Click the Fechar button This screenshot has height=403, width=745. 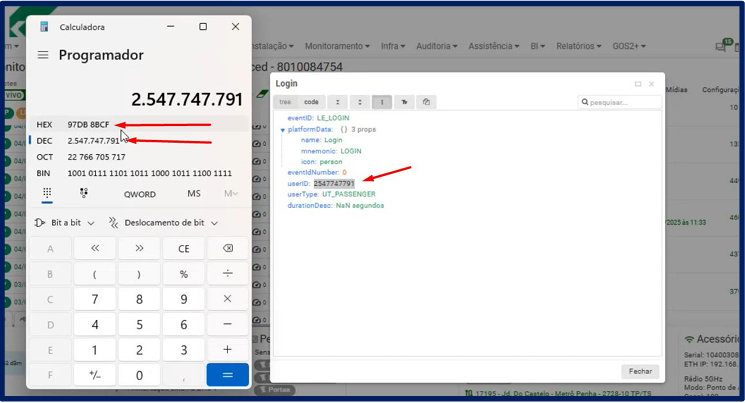click(640, 371)
